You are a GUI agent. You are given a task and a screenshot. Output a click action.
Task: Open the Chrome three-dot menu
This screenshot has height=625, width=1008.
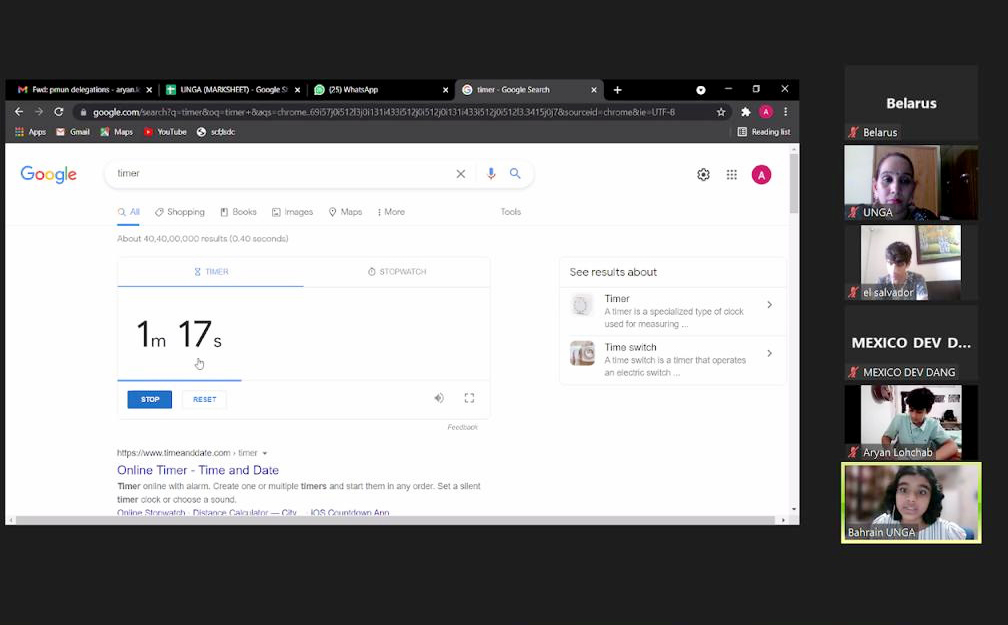tap(786, 112)
